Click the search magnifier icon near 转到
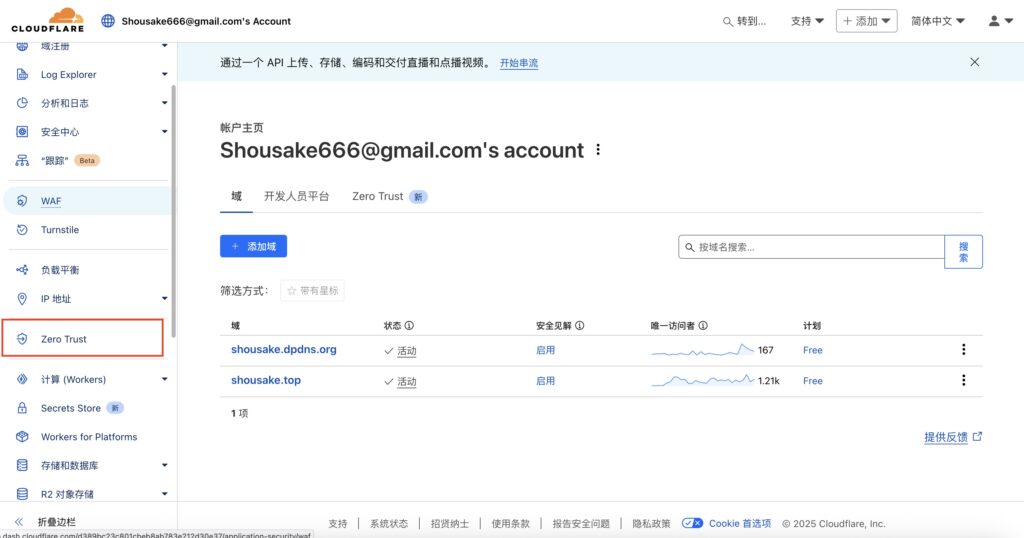This screenshot has height=538, width=1024. coord(728,22)
